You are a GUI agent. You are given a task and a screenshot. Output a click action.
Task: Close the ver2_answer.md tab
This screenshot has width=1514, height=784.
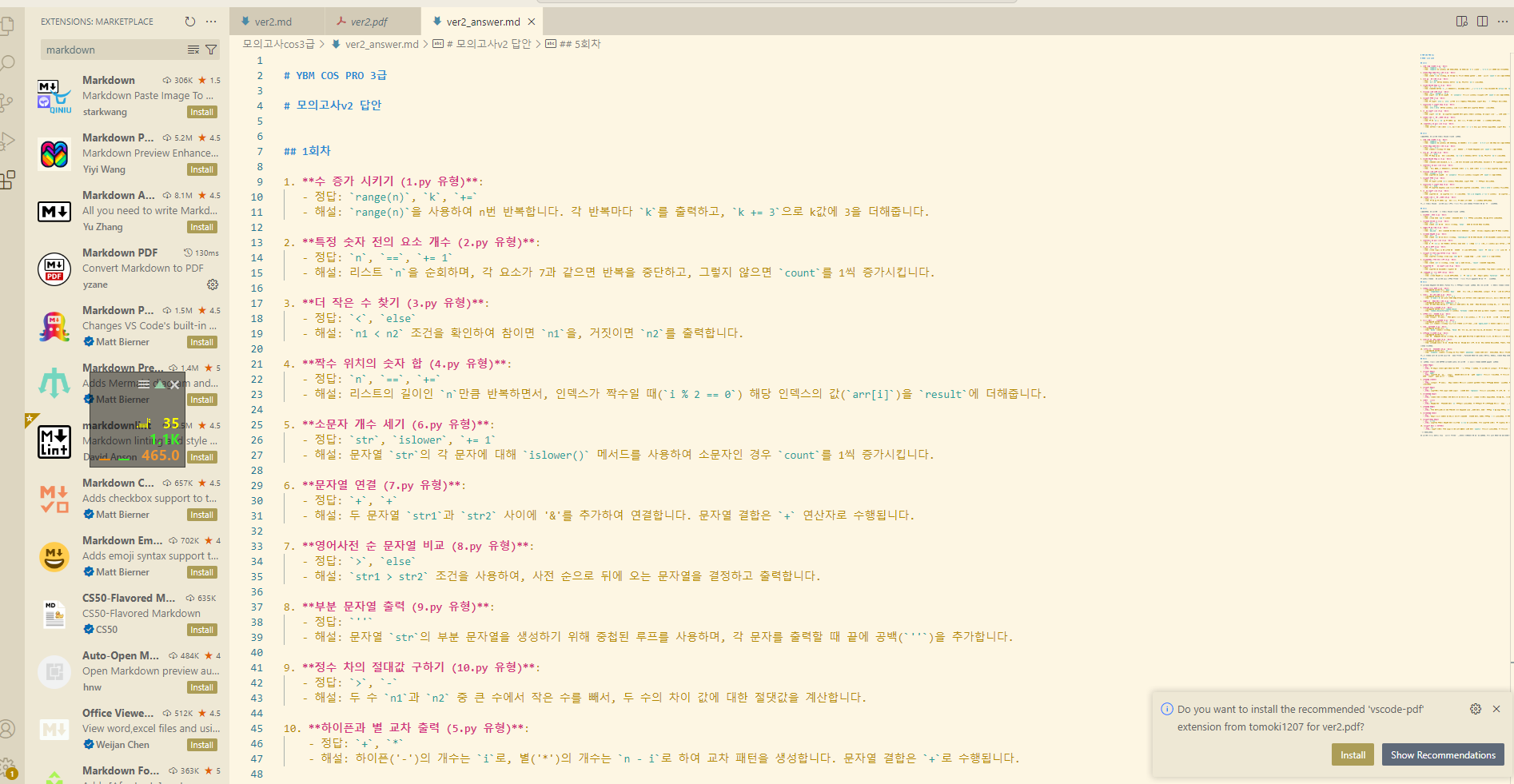532,22
